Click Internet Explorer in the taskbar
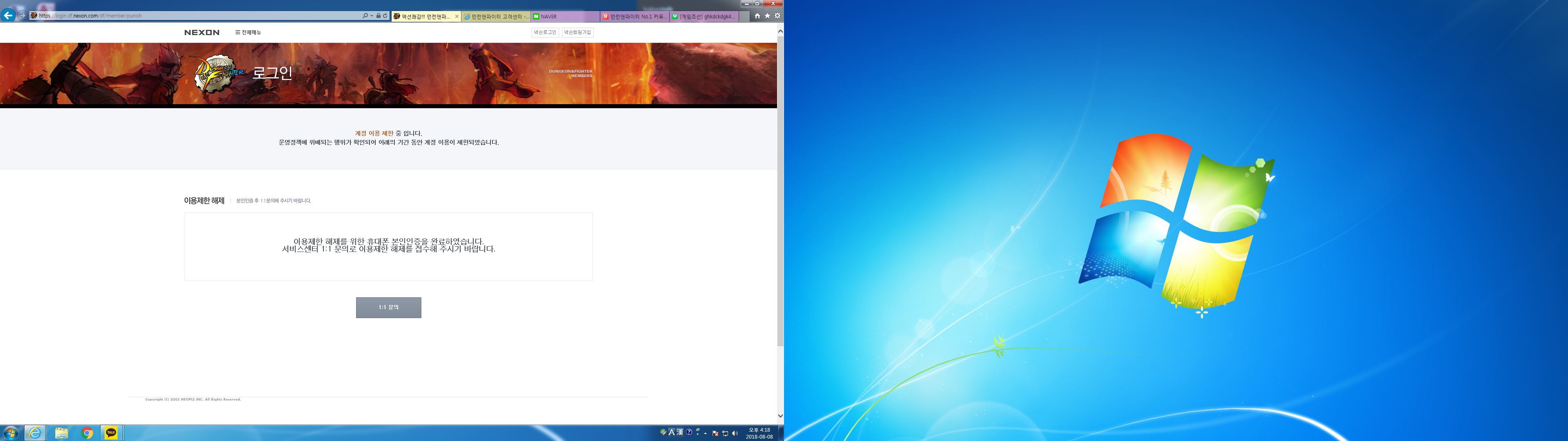 click(35, 432)
